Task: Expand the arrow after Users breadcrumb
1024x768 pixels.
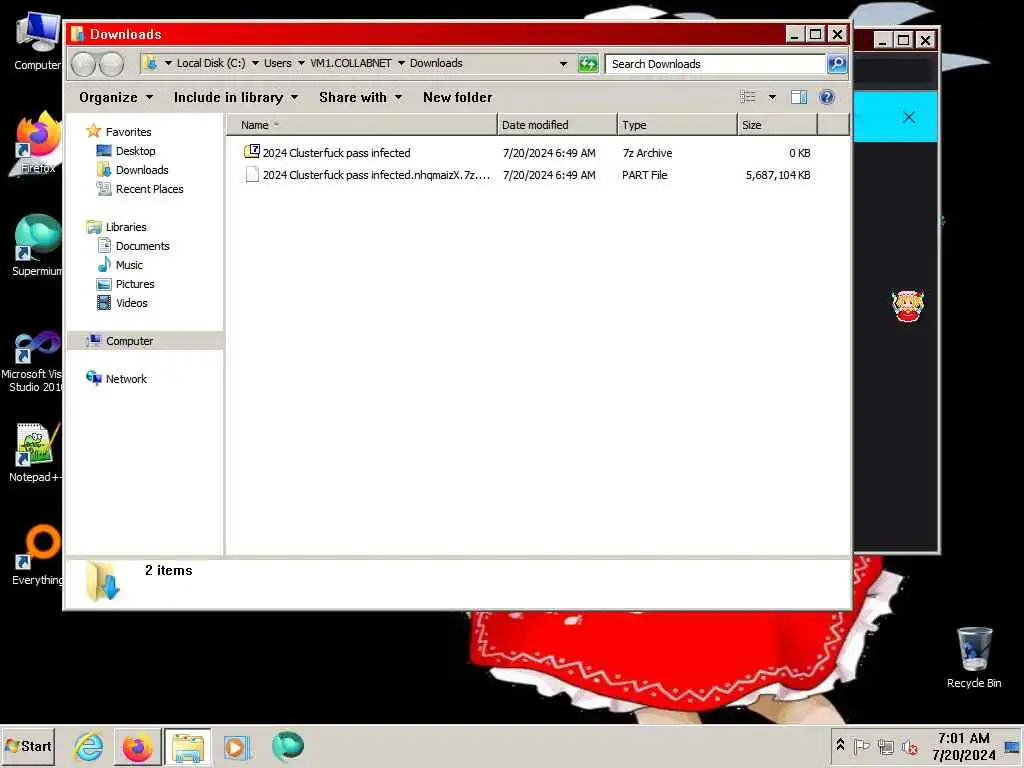Action: pyautogui.click(x=301, y=63)
